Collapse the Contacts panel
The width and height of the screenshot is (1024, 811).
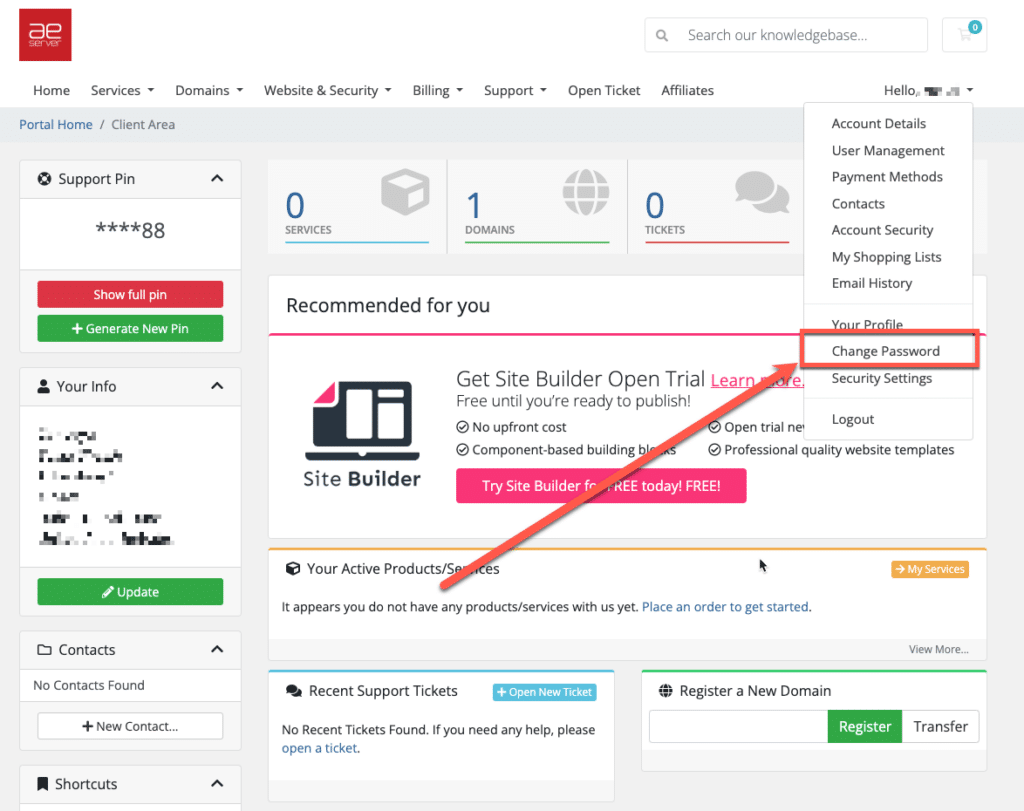[217, 650]
